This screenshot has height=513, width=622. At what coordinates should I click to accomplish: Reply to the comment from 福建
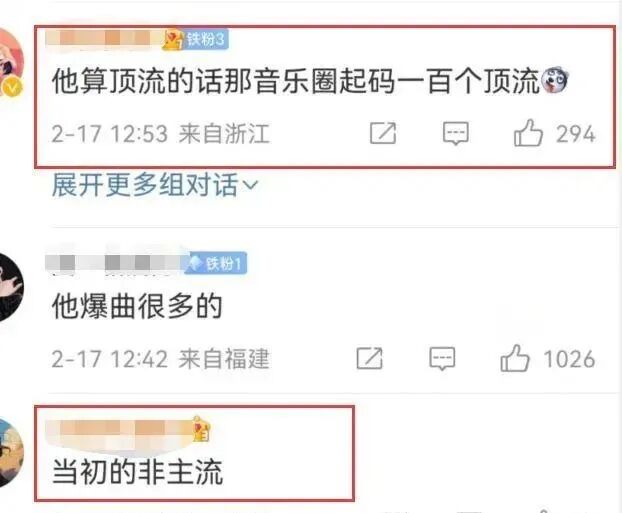[x=442, y=359]
